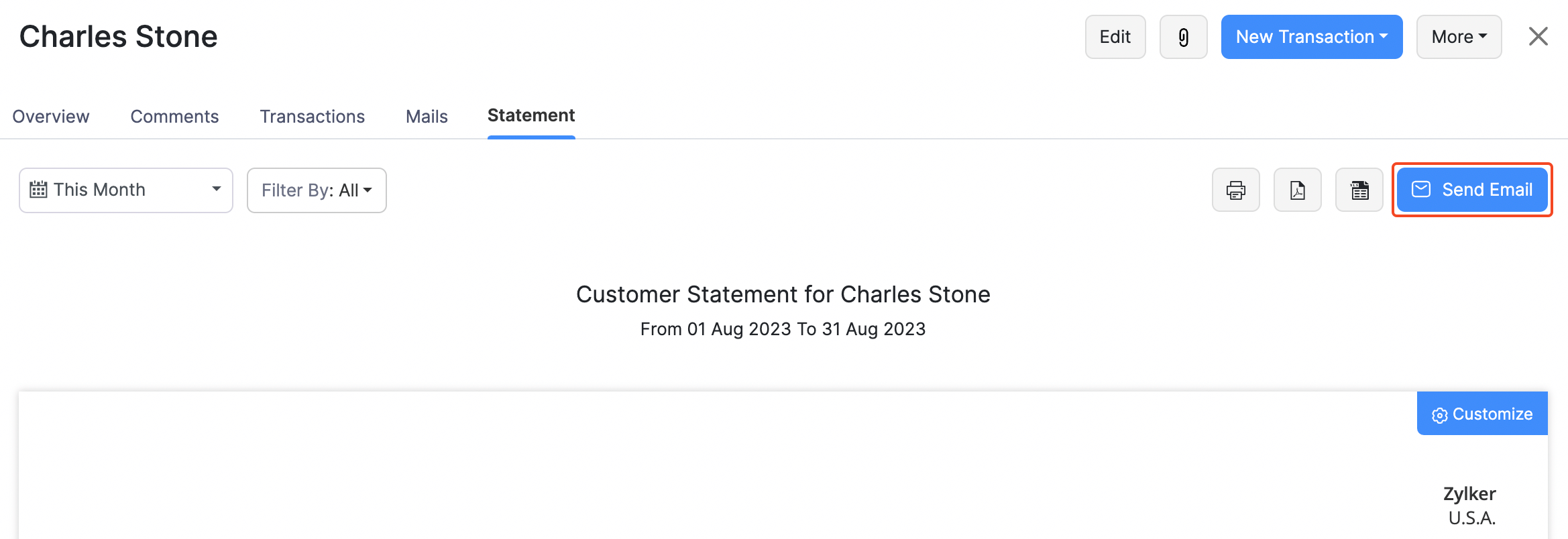Open attachments using the paperclip icon

coord(1183,36)
